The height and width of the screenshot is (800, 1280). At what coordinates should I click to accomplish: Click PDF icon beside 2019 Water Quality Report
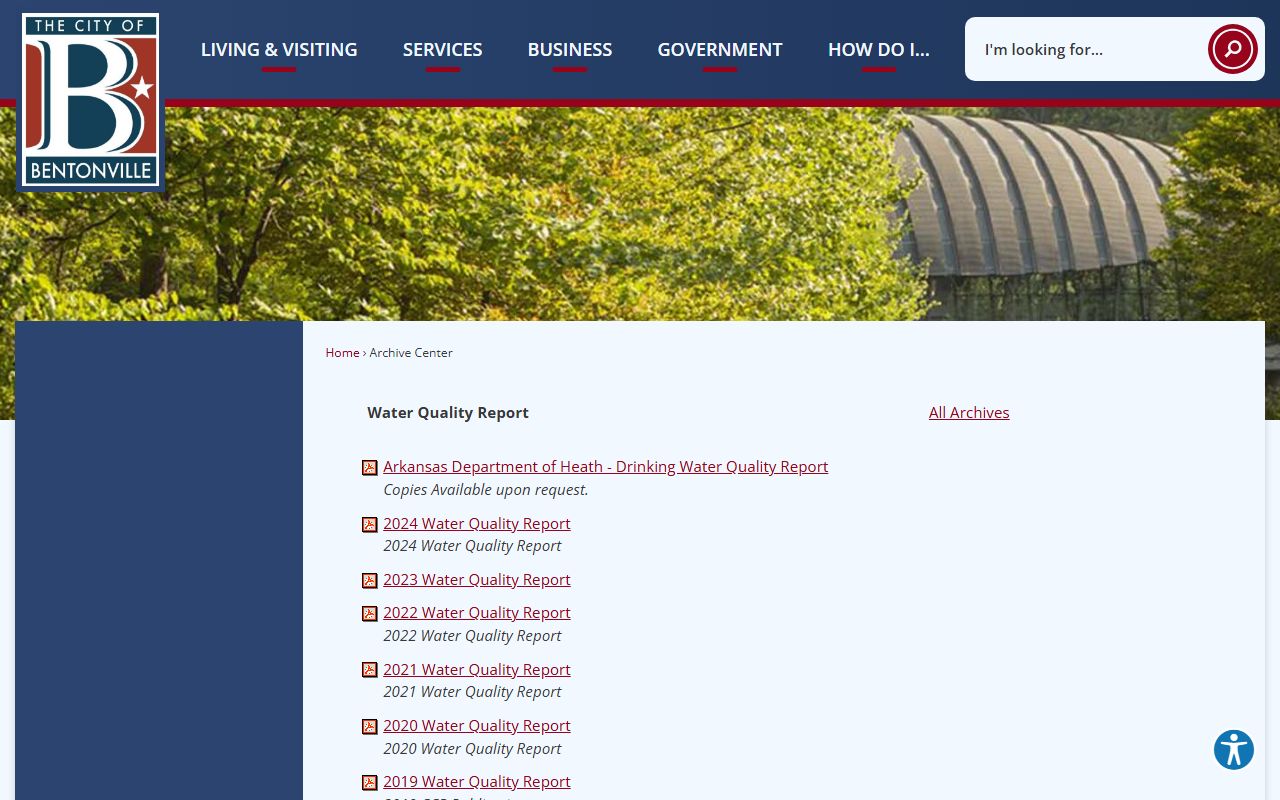pos(370,782)
